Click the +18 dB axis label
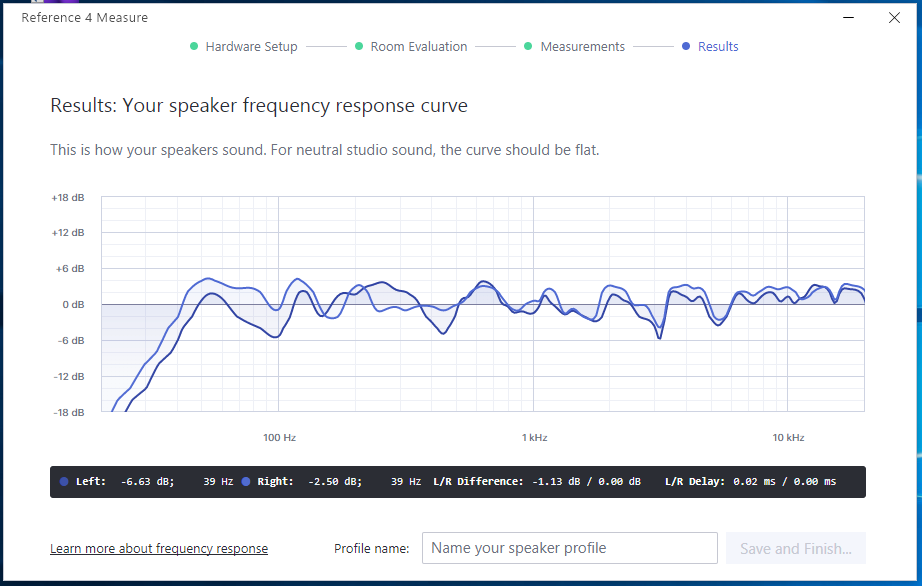 (x=68, y=197)
